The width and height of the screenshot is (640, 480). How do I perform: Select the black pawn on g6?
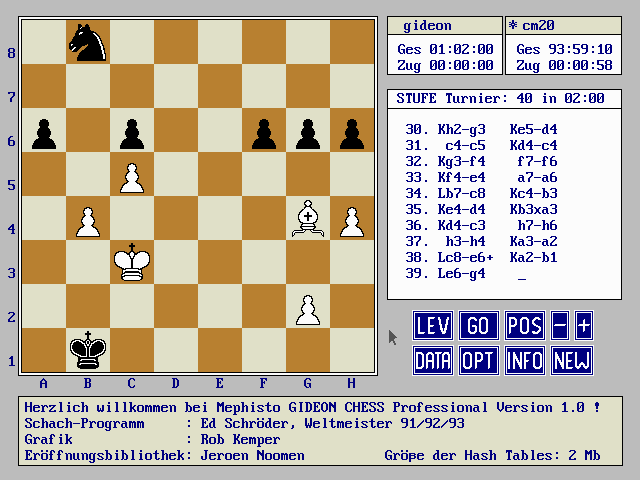coord(308,134)
